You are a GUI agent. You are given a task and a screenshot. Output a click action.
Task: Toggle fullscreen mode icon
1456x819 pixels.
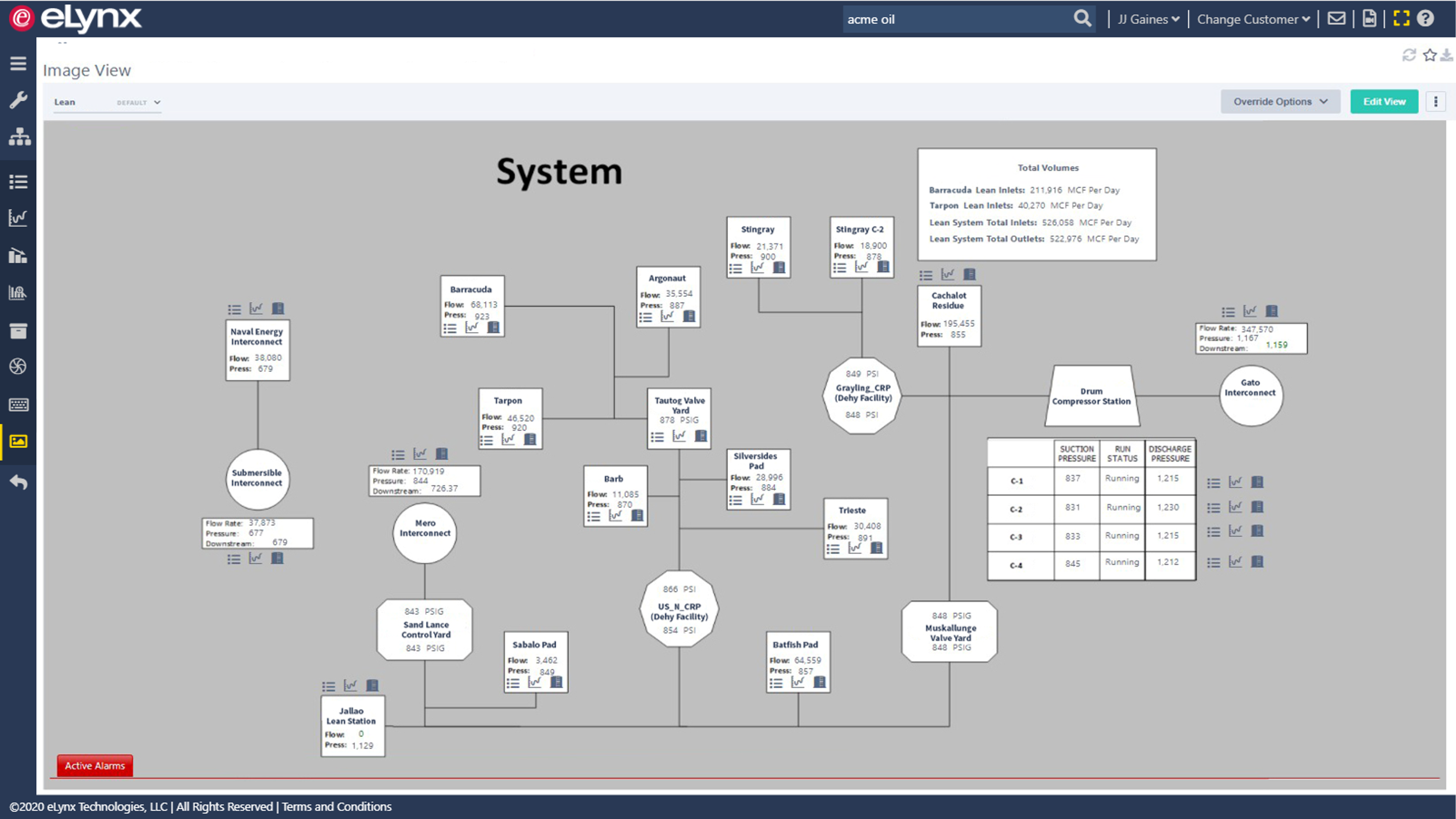tap(1401, 19)
